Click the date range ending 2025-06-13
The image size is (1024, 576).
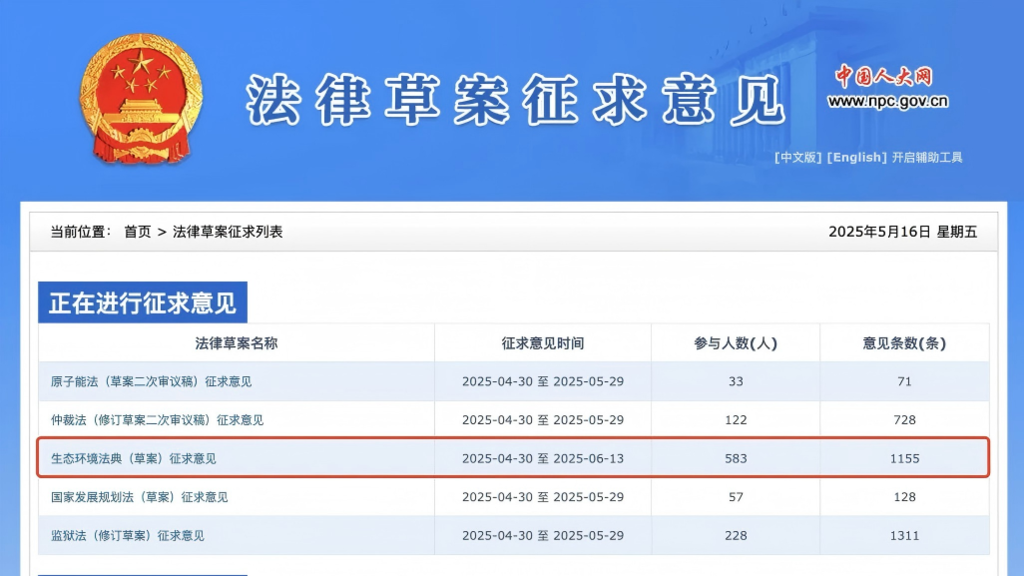[x=543, y=458]
